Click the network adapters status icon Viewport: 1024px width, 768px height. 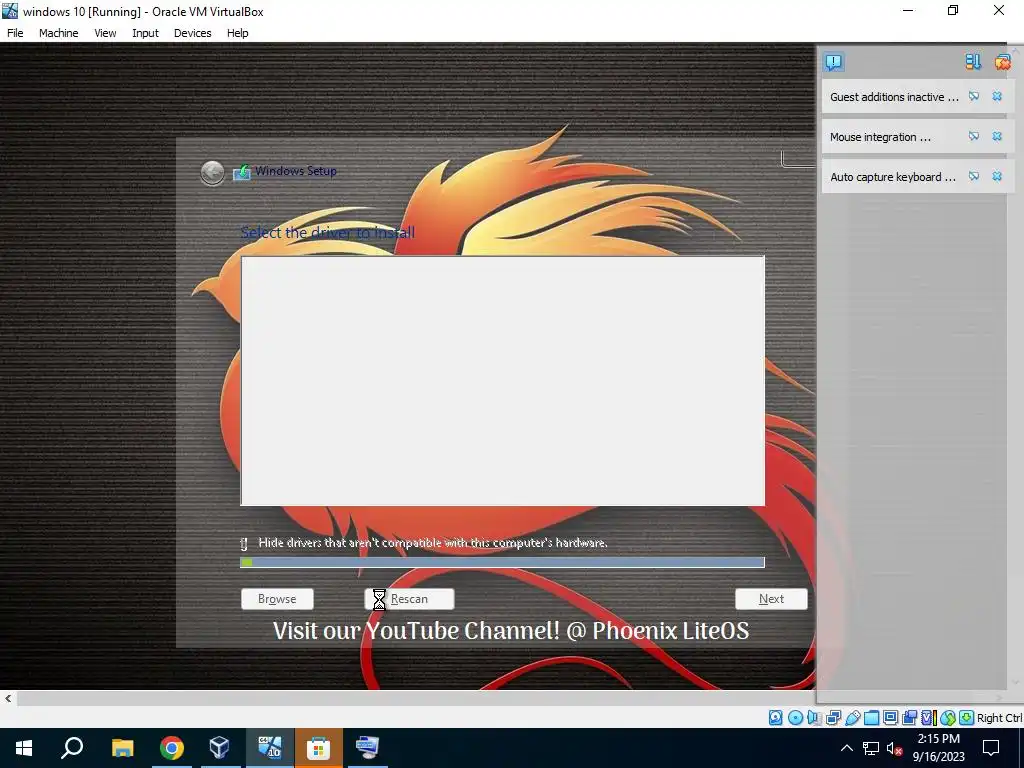coord(833,718)
